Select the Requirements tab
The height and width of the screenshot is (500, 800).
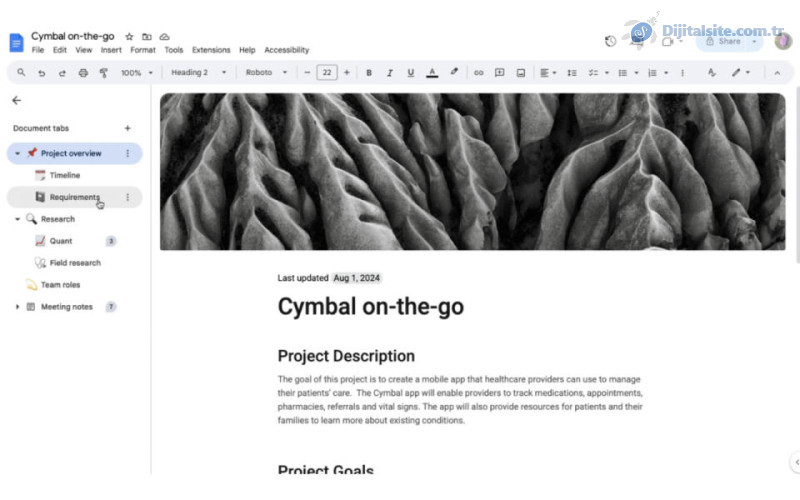click(x=74, y=197)
